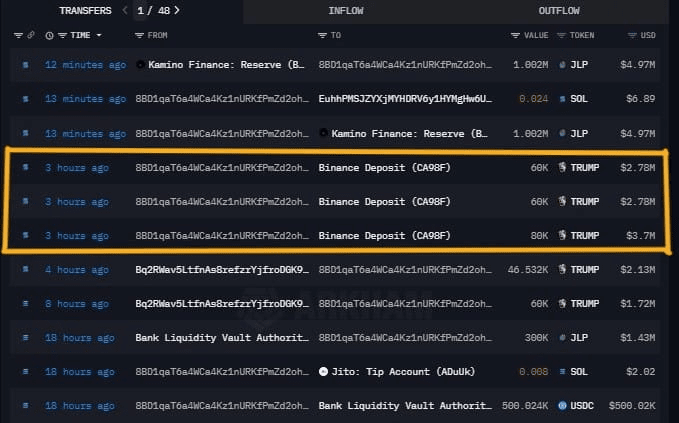Screen dimensions: 679x423
Task: Open EuhhPMSJZYXjMYHDRV6y1HYMgHw6U recipient address
Action: 405,99
